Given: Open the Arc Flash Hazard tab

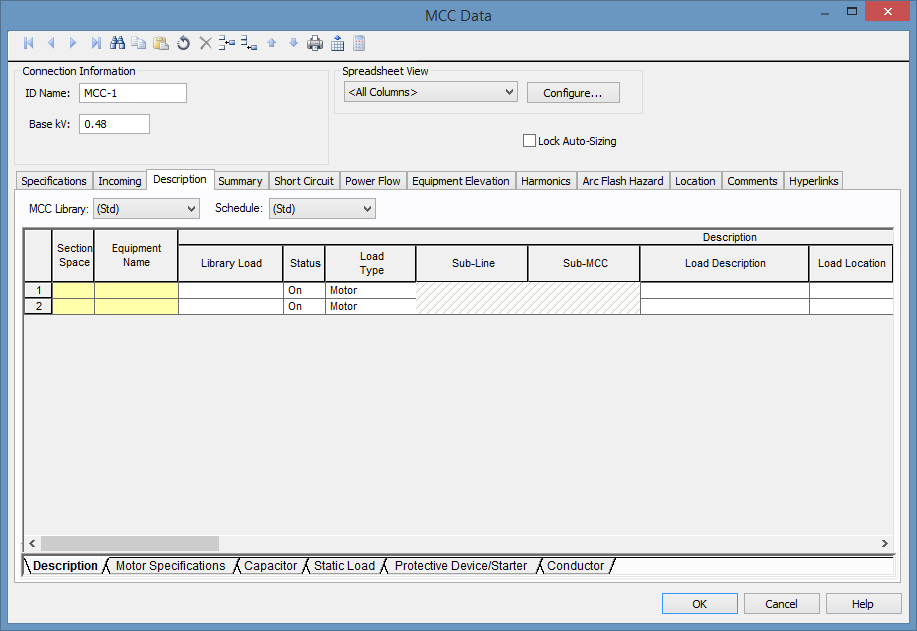Looking at the screenshot, I should 623,181.
